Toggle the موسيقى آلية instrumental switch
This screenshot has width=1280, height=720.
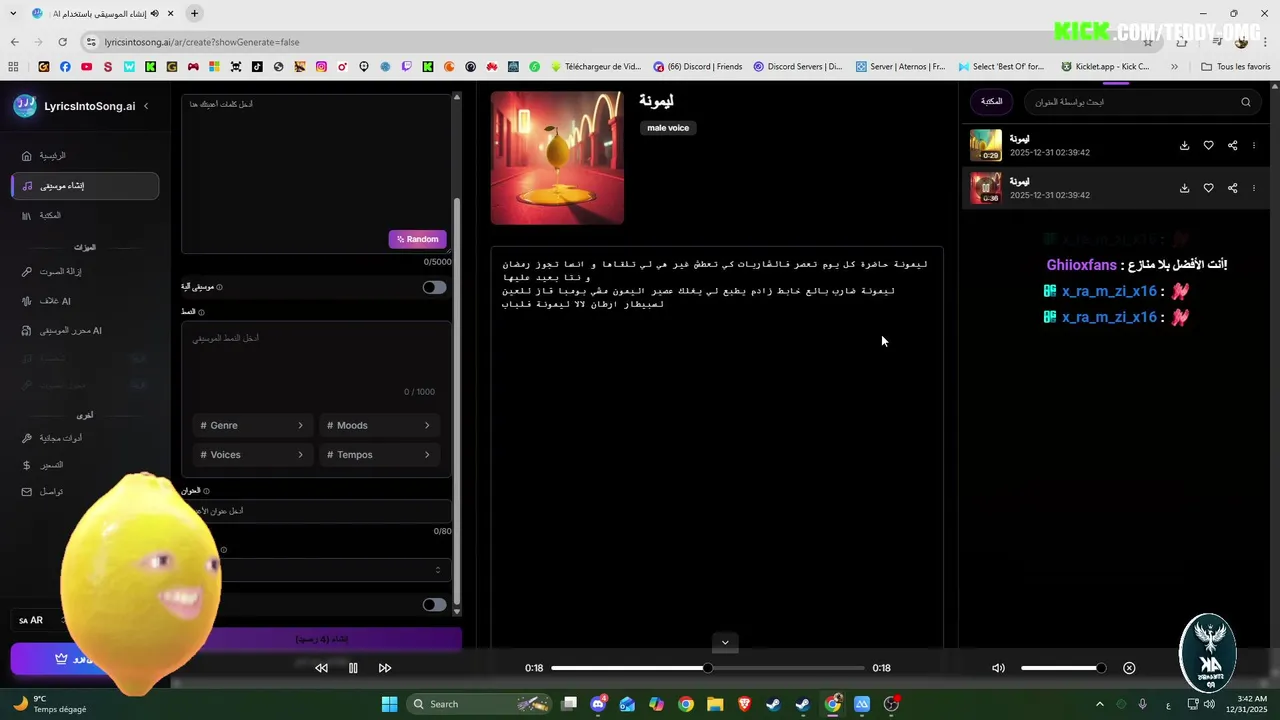434,287
